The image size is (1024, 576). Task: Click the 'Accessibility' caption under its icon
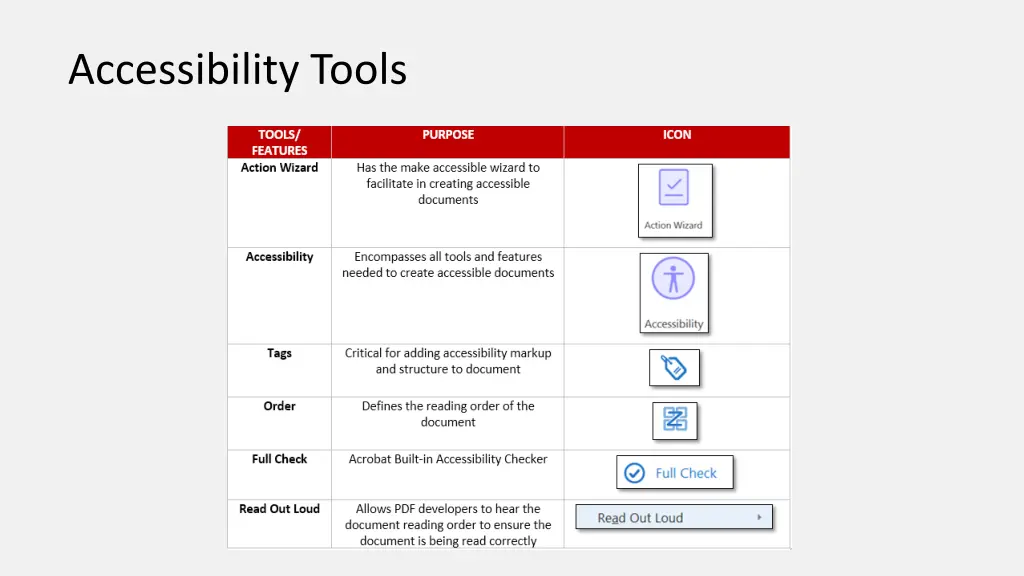tap(673, 324)
